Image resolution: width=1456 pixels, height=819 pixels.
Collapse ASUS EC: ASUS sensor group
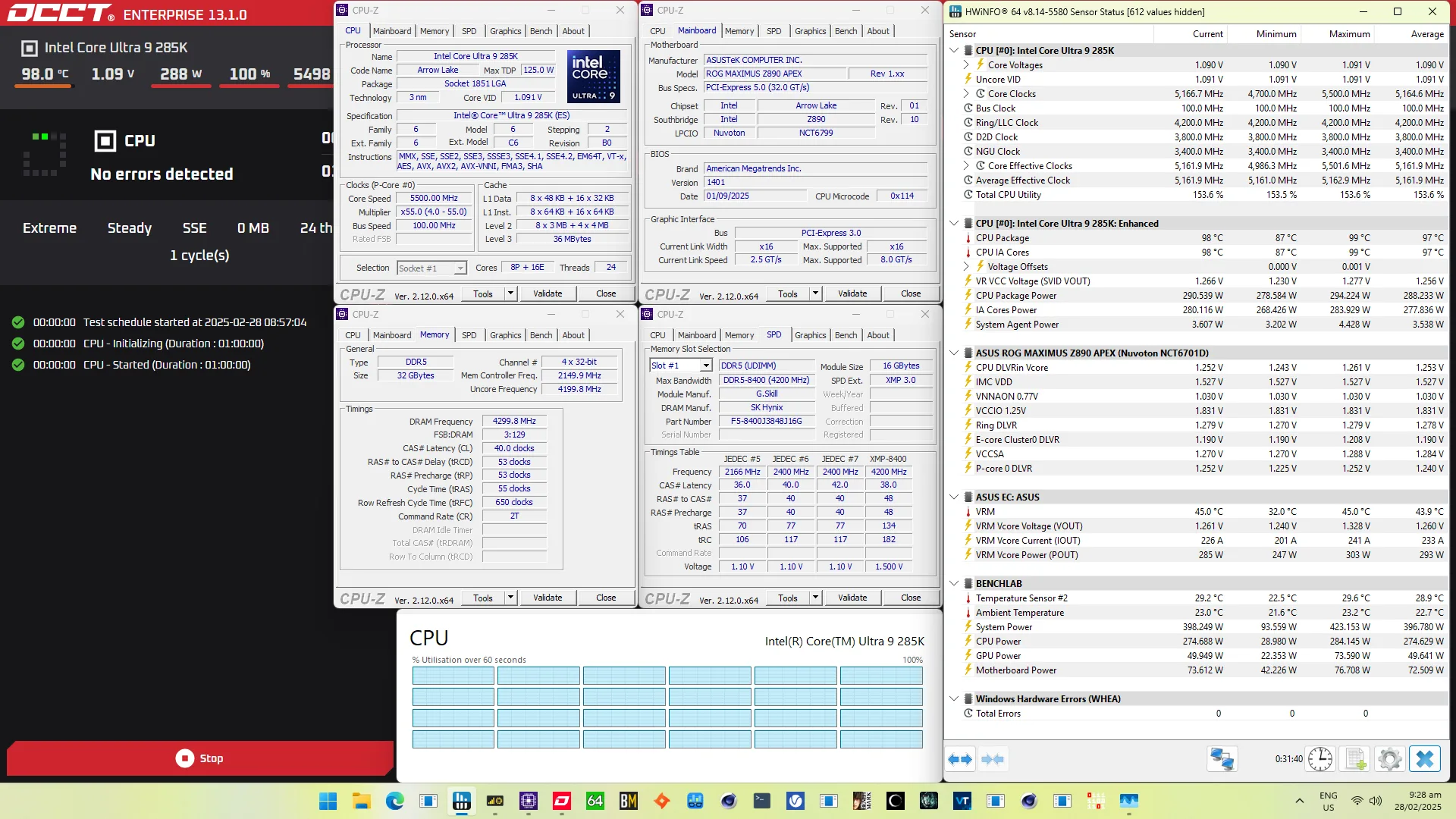click(954, 497)
